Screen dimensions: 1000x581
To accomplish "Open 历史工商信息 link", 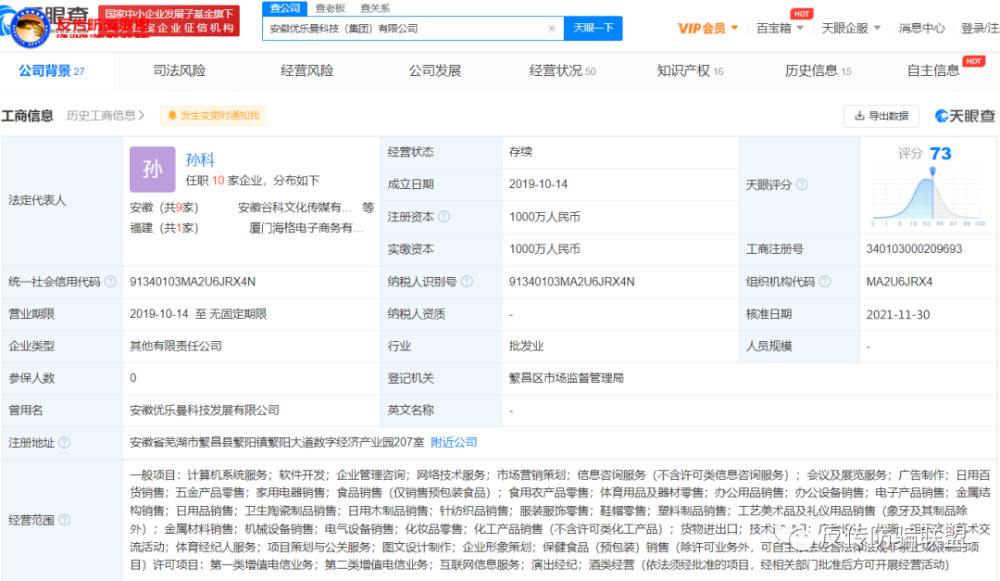I will [x=105, y=115].
